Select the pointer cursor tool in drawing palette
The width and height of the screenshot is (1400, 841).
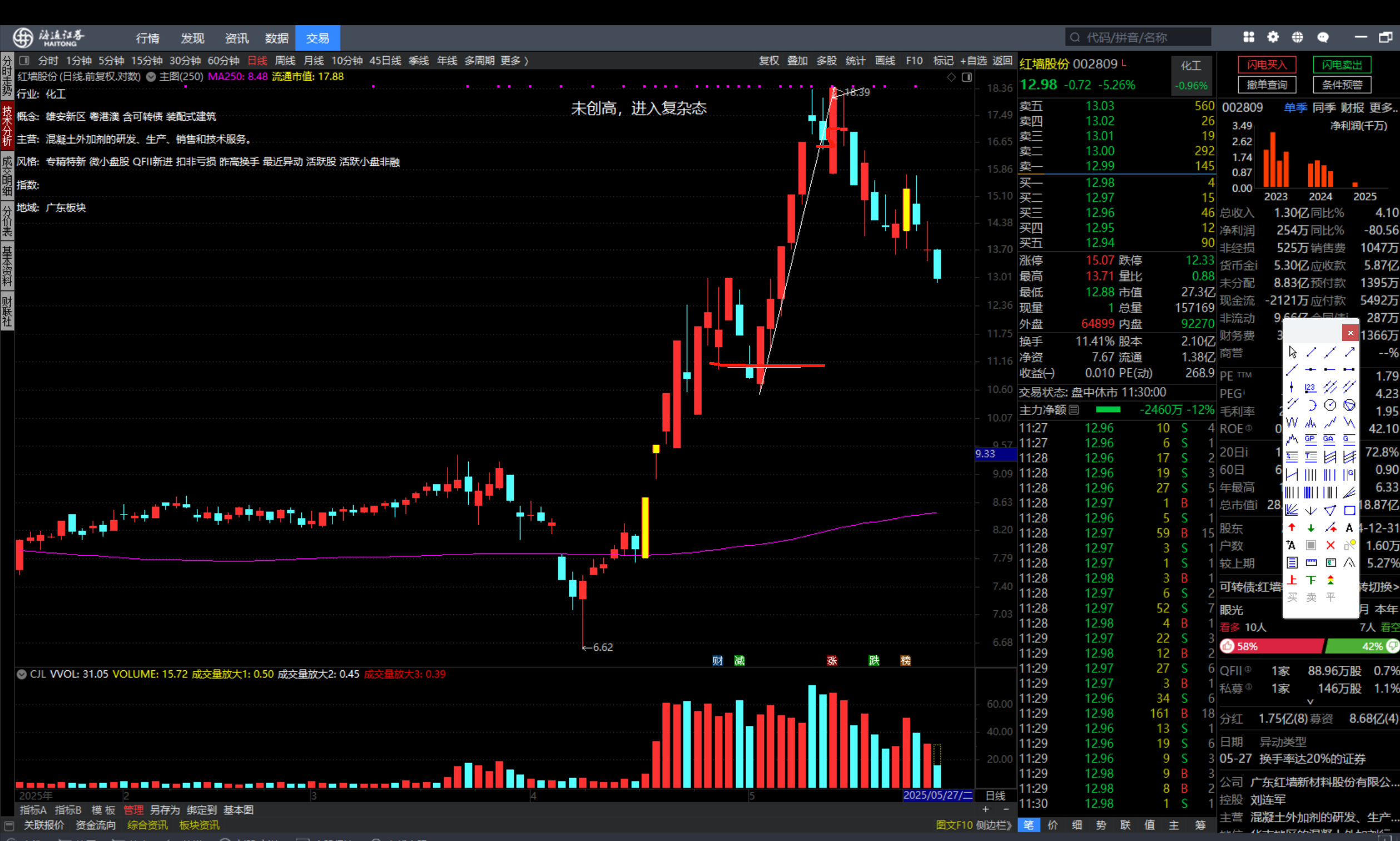[x=1292, y=352]
